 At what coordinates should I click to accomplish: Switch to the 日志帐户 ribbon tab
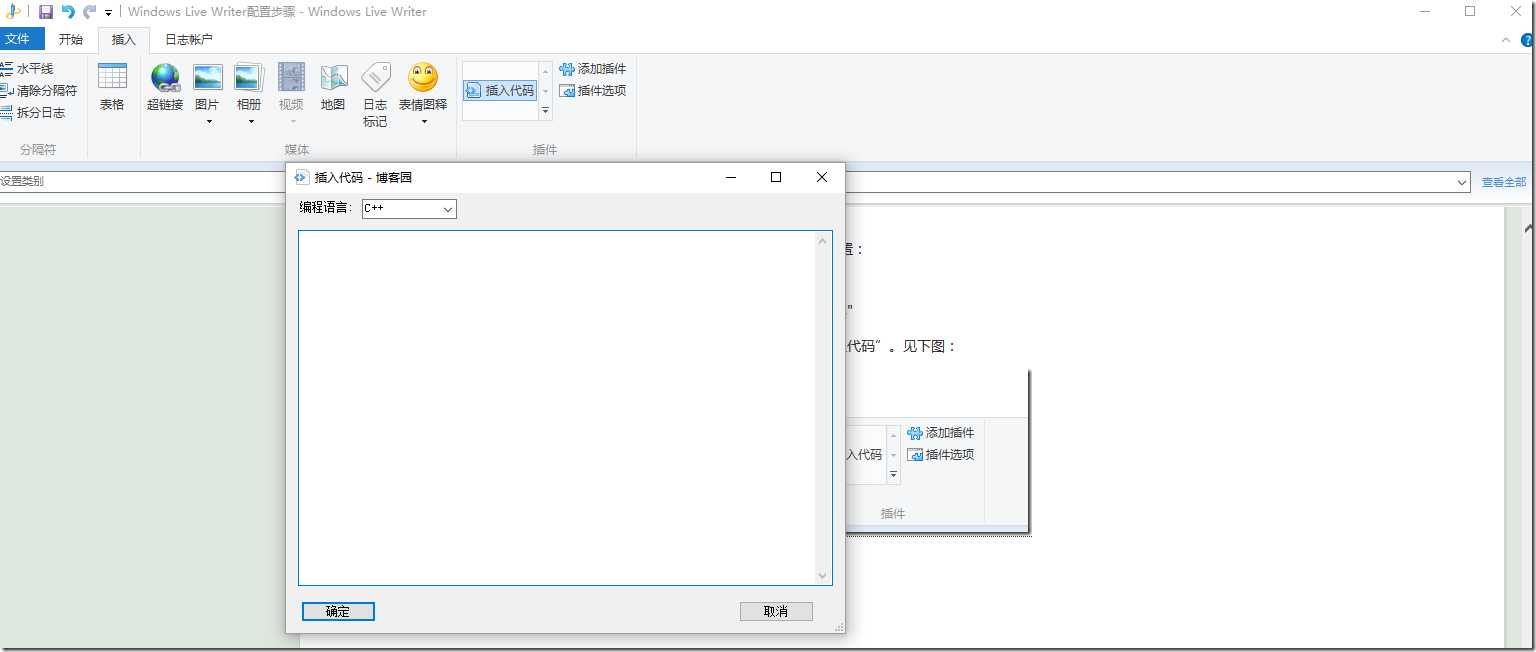tap(189, 39)
